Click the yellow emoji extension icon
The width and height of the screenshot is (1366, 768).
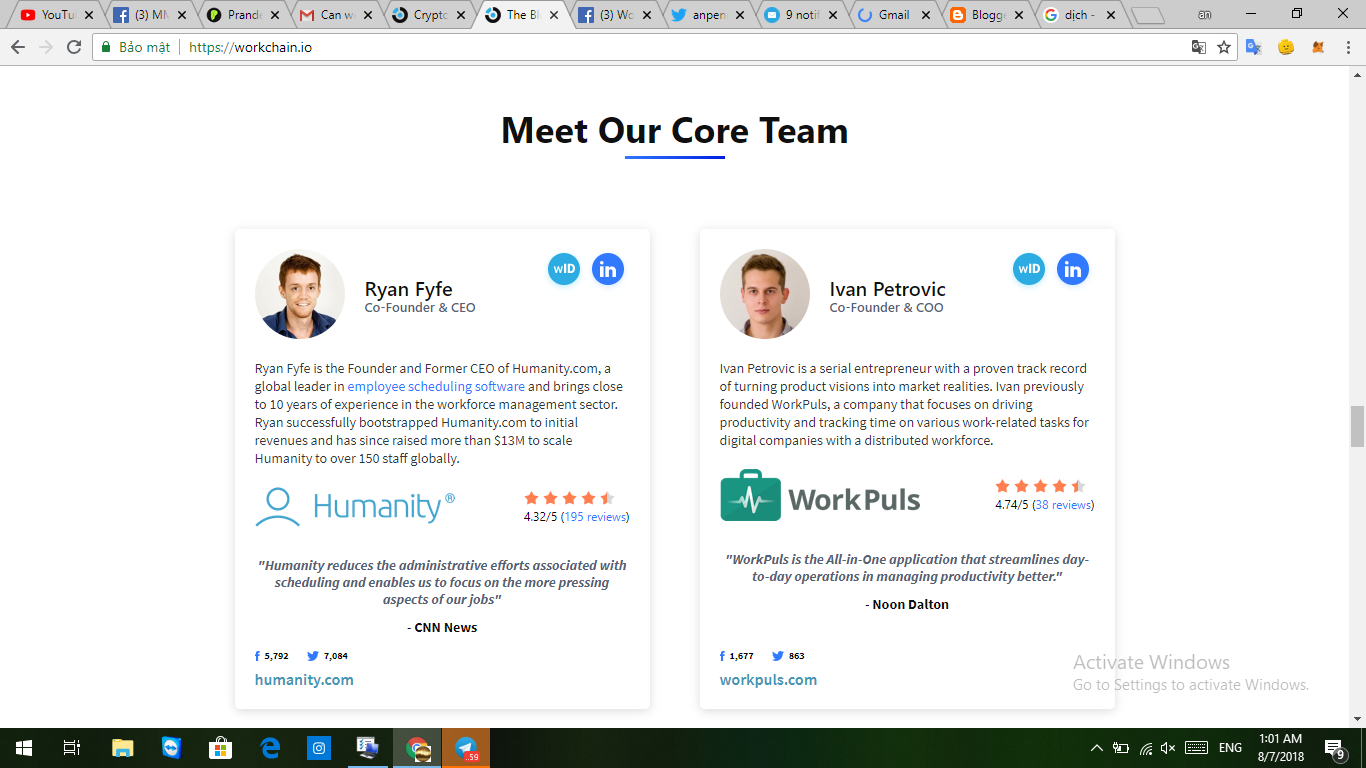(x=1286, y=47)
